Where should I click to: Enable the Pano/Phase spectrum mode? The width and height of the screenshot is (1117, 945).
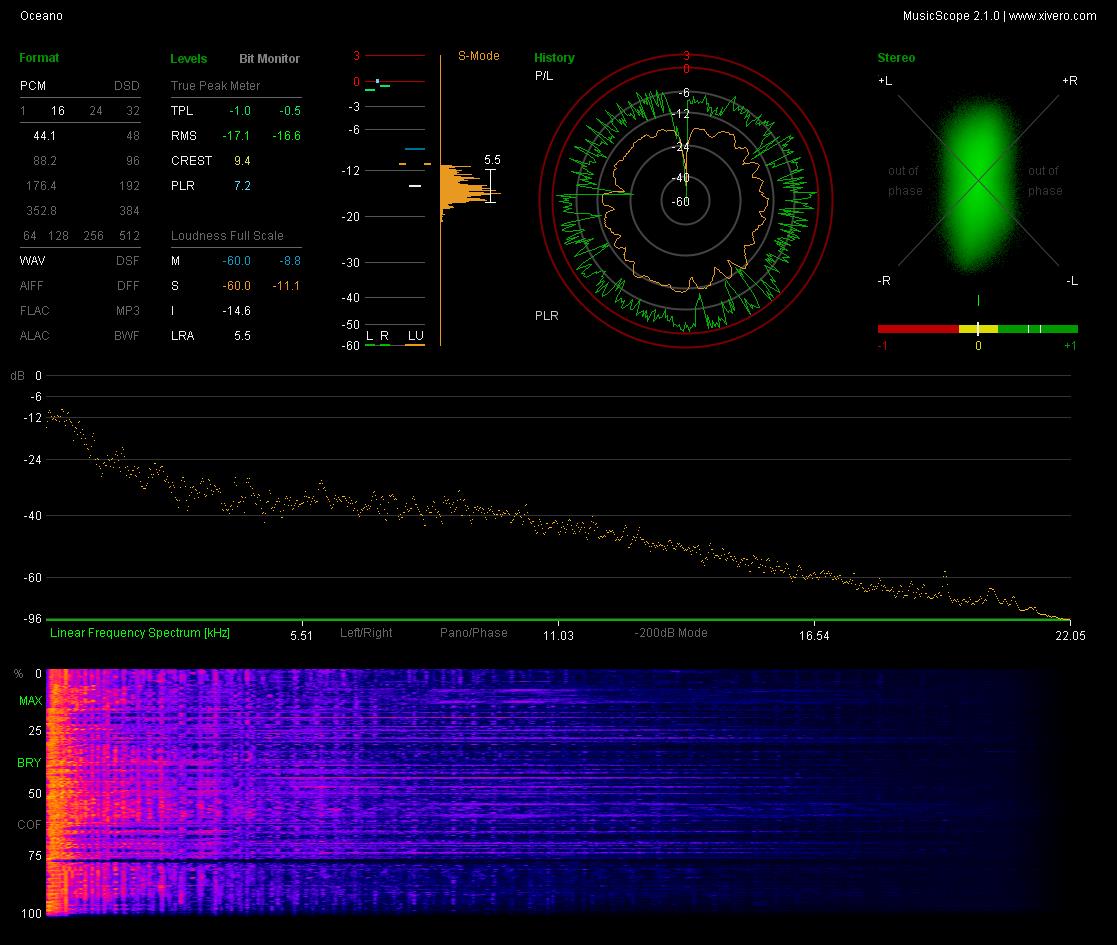(474, 632)
